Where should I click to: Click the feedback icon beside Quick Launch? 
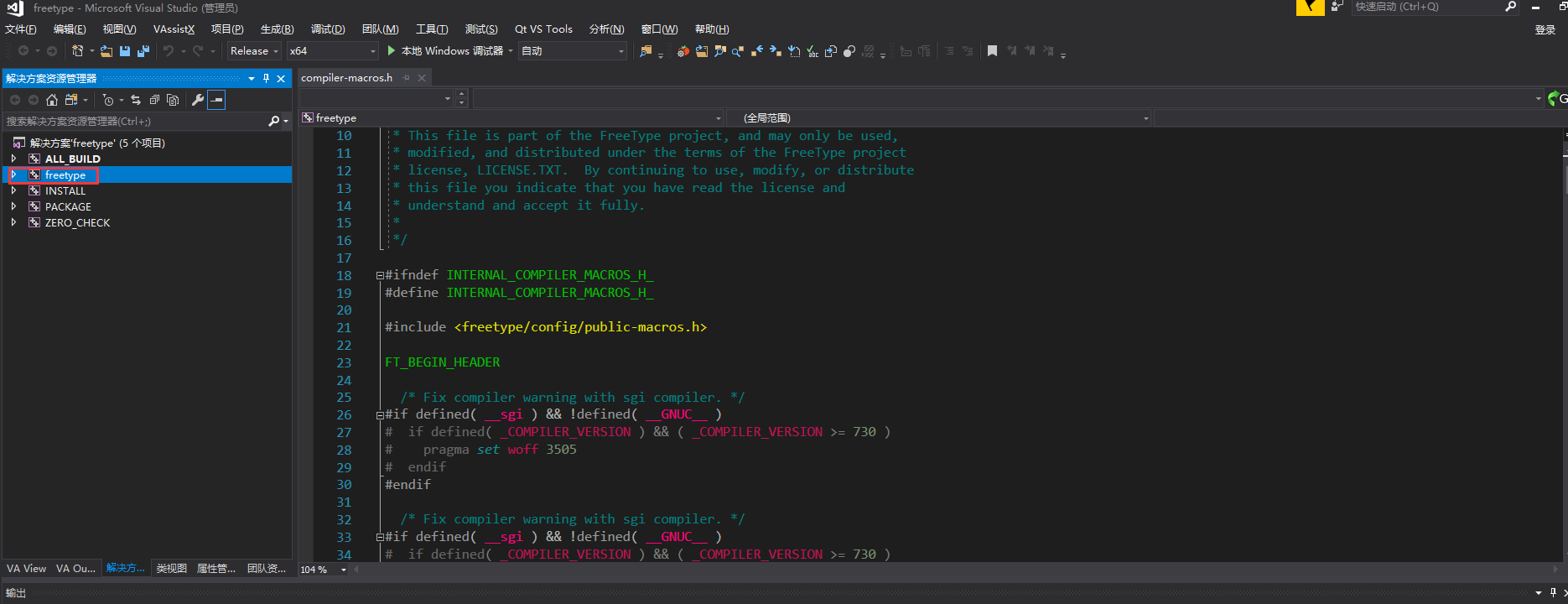tap(1337, 7)
